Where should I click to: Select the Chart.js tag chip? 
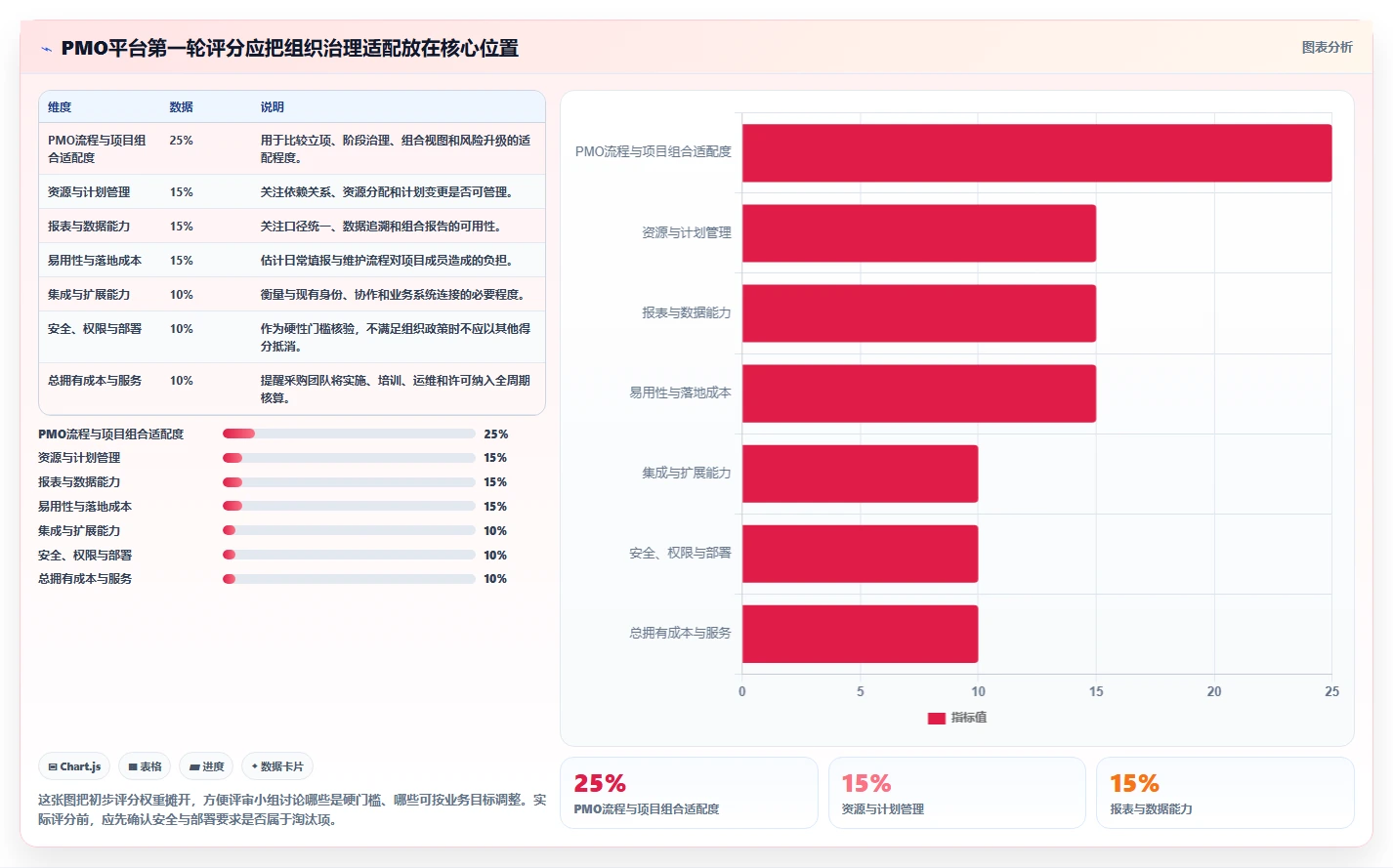[74, 766]
